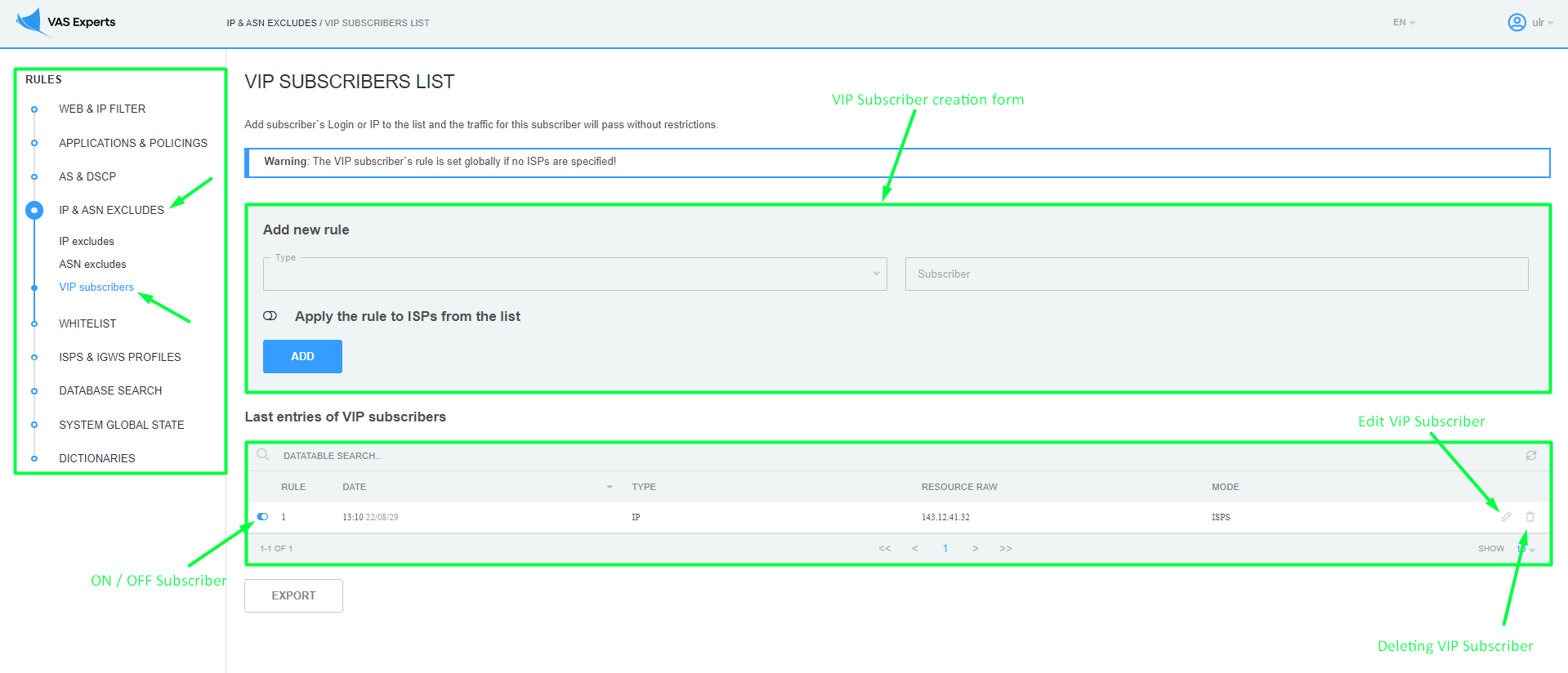Focus the Subscriber input field

pyautogui.click(x=1216, y=274)
